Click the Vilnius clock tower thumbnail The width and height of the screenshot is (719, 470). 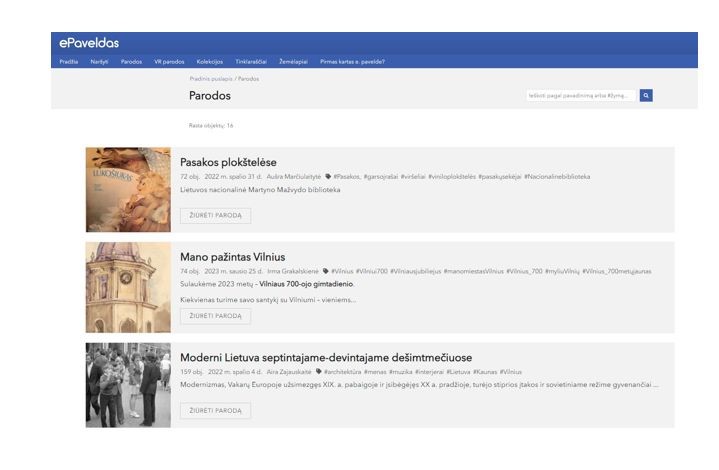(128, 288)
